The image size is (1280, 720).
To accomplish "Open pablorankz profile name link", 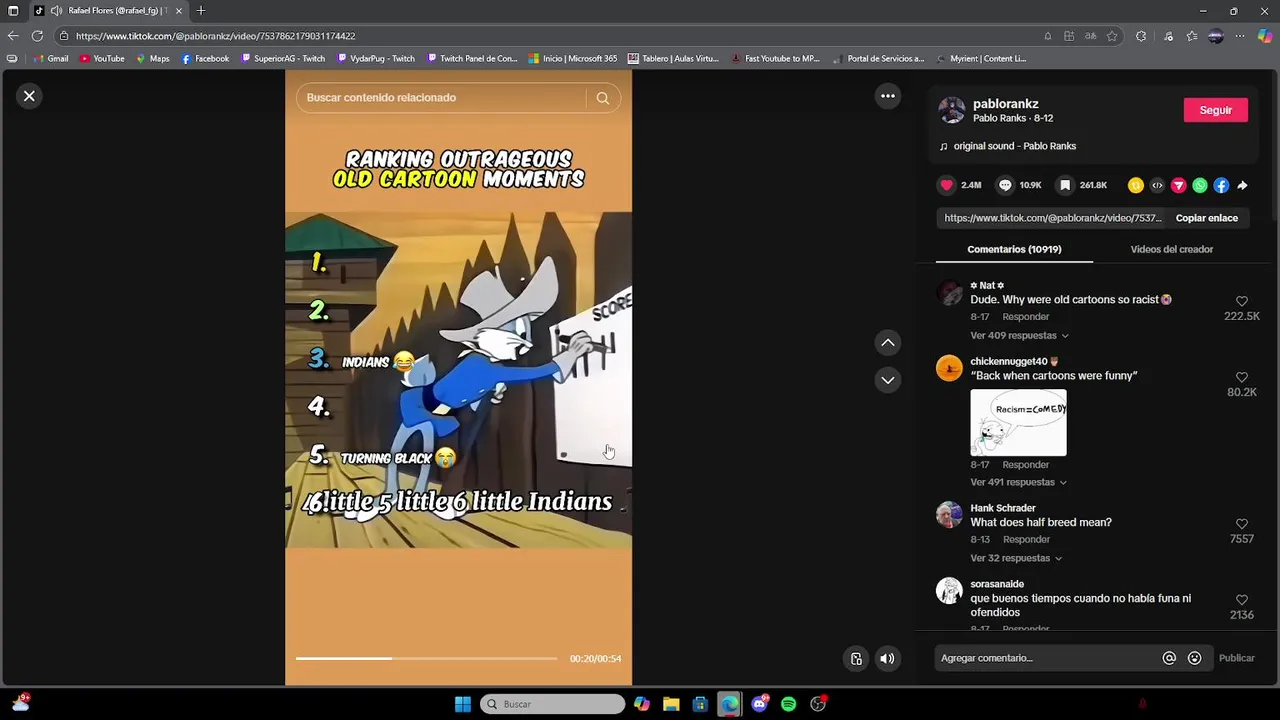I will coord(1005,104).
